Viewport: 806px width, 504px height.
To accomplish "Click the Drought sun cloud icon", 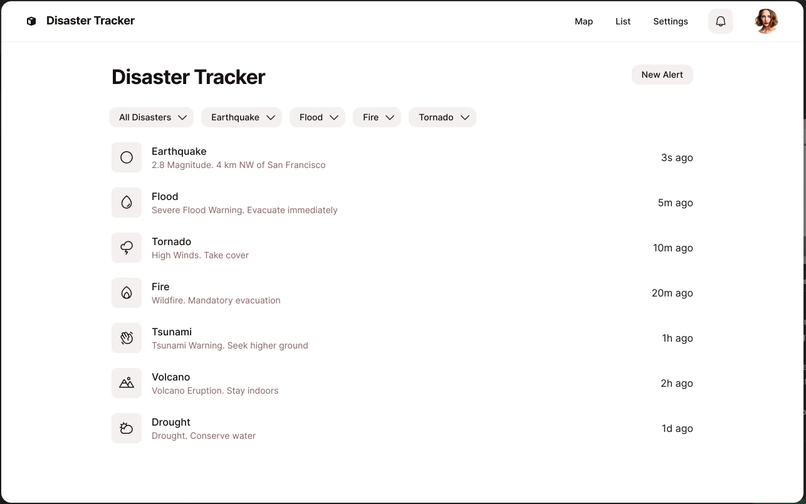I will [x=126, y=428].
